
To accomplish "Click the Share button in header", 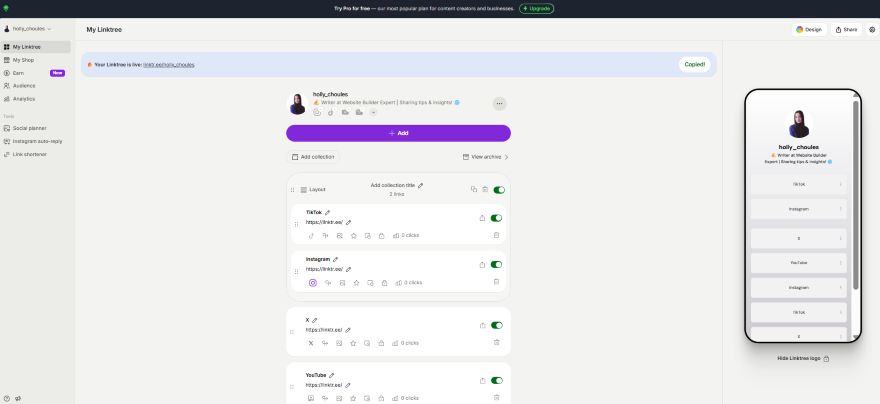I will pos(846,30).
